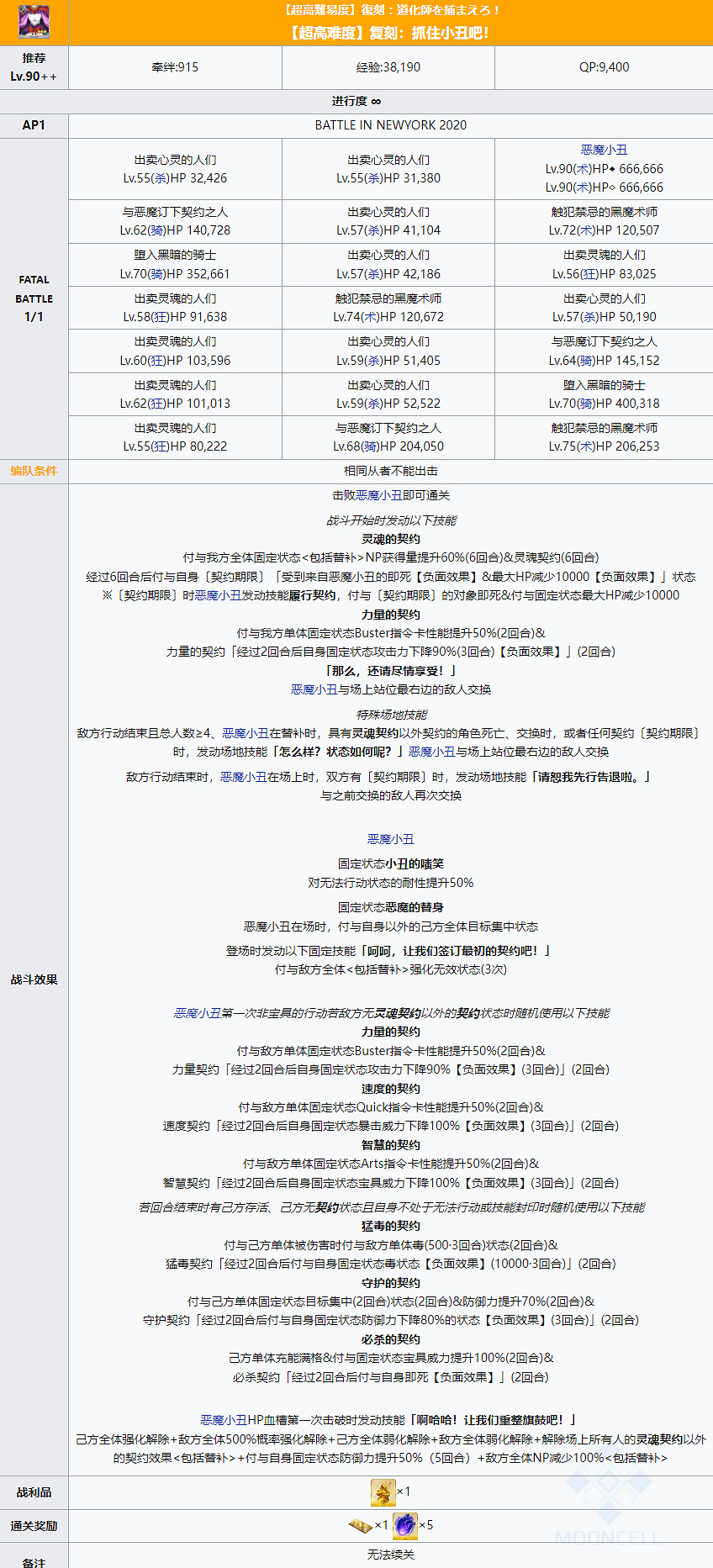
Task: Click the 经验:38,190 cell
Action: point(388,67)
